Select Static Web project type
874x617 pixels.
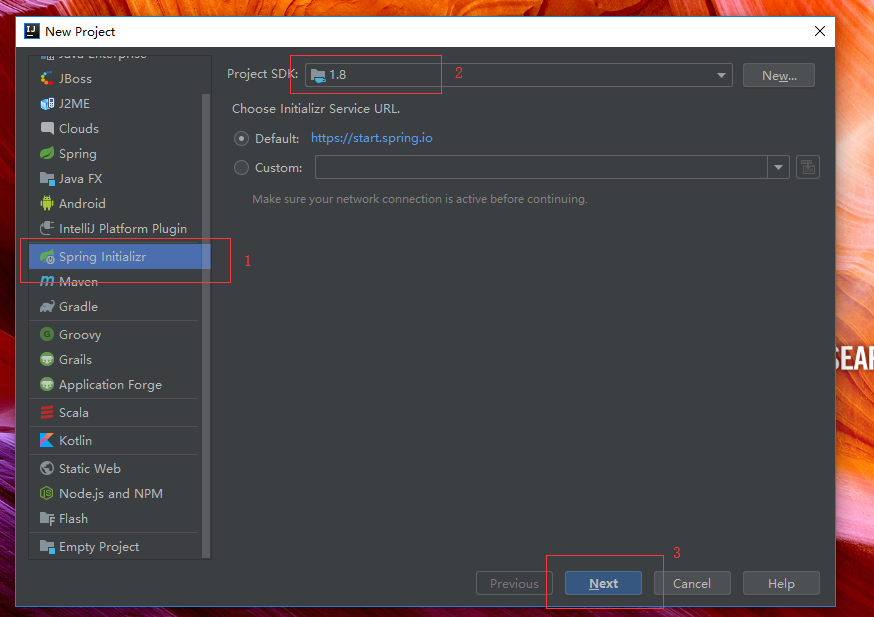coord(120,468)
